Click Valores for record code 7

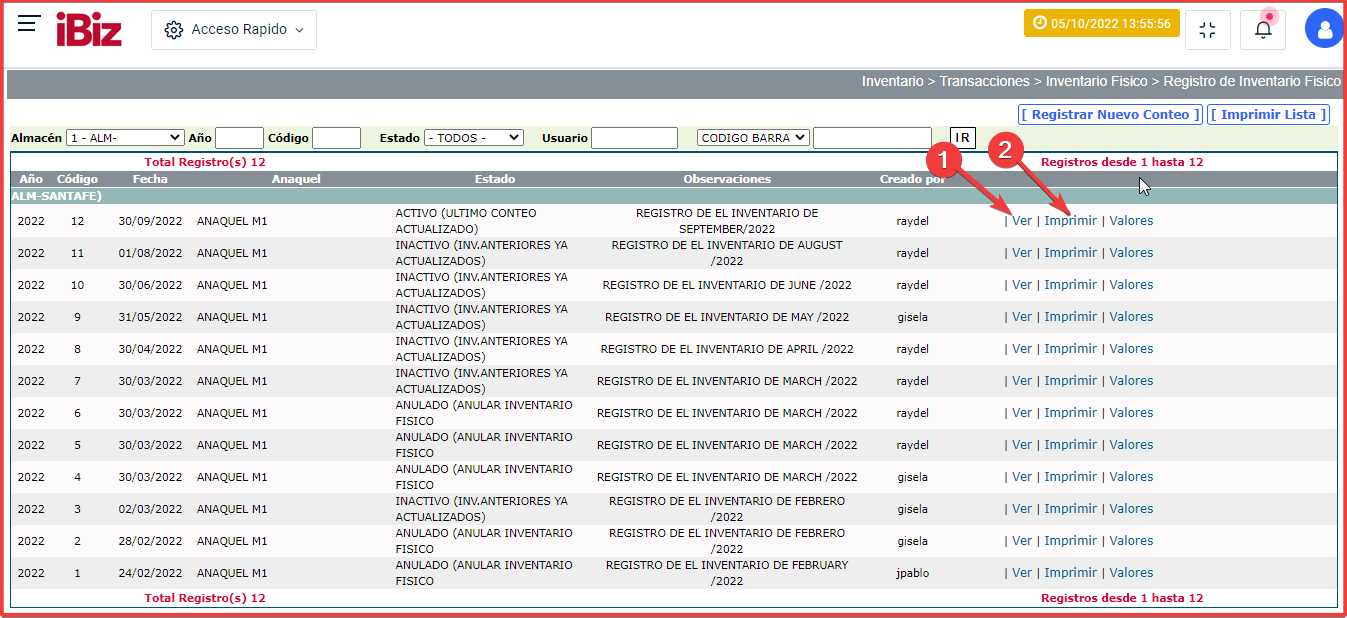(x=1131, y=381)
